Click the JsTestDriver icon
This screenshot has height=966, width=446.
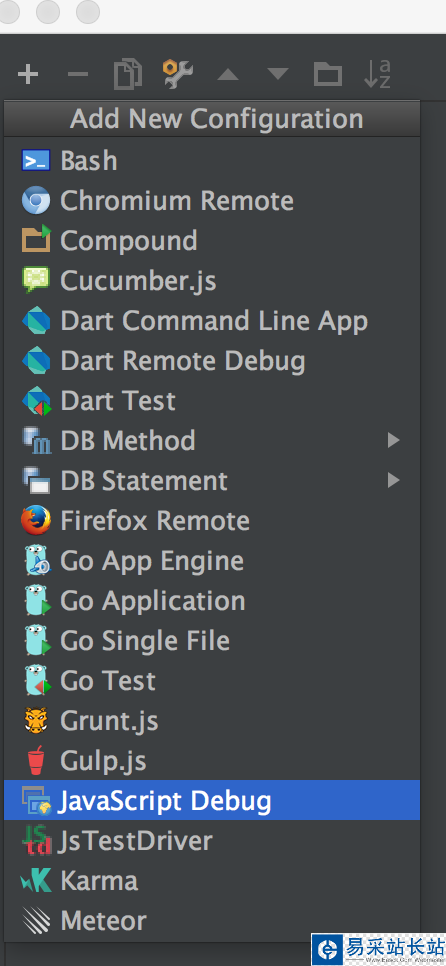click(36, 841)
